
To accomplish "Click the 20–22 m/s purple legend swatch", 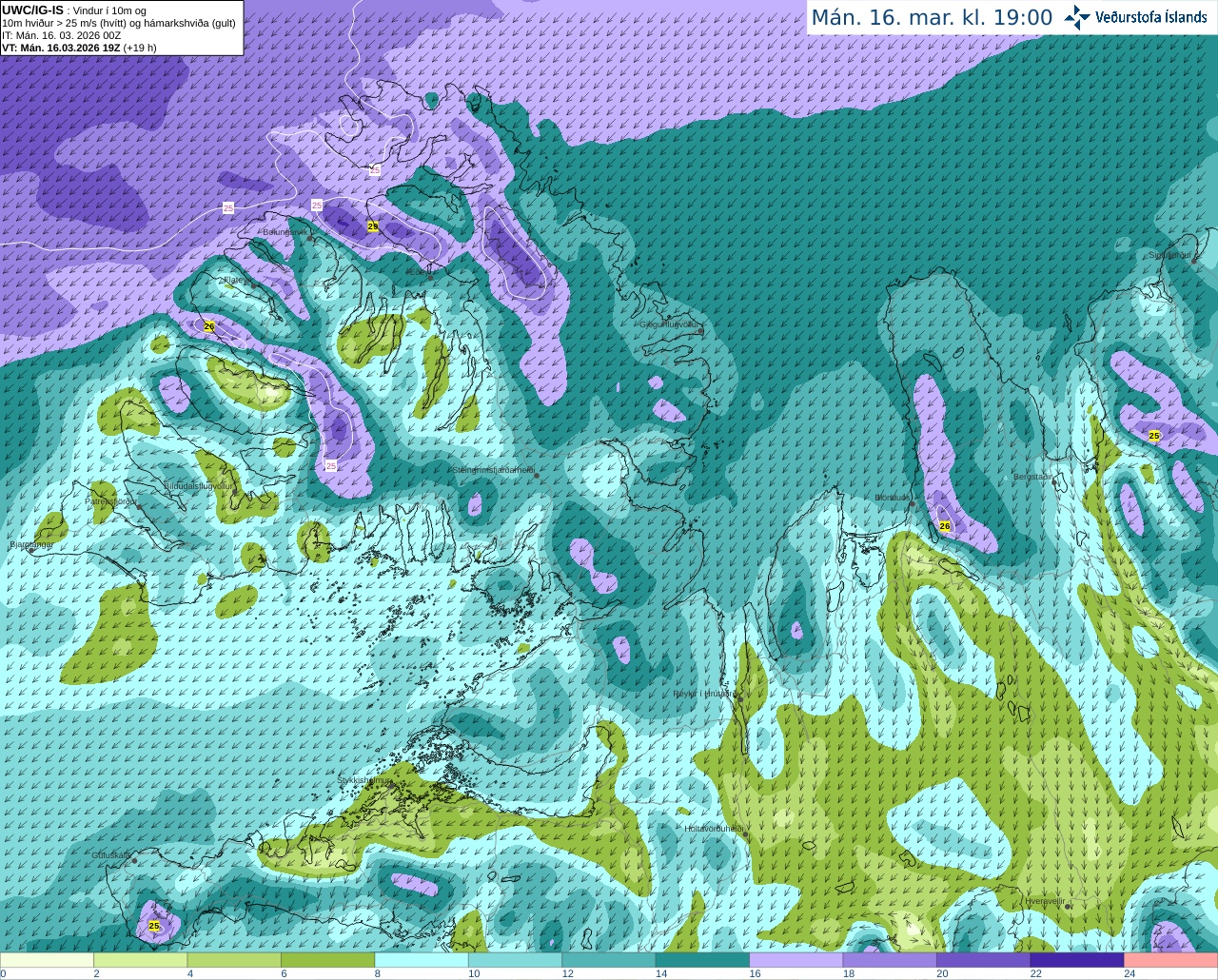I will [984, 960].
